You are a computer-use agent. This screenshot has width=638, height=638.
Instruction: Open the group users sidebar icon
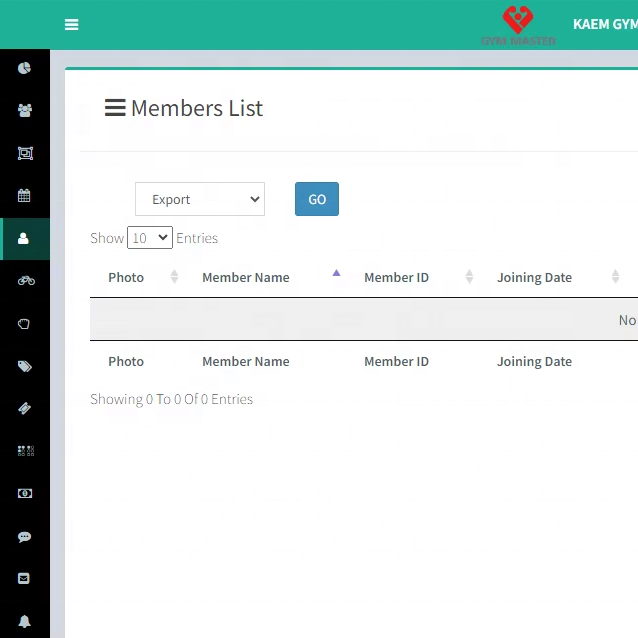click(25, 111)
